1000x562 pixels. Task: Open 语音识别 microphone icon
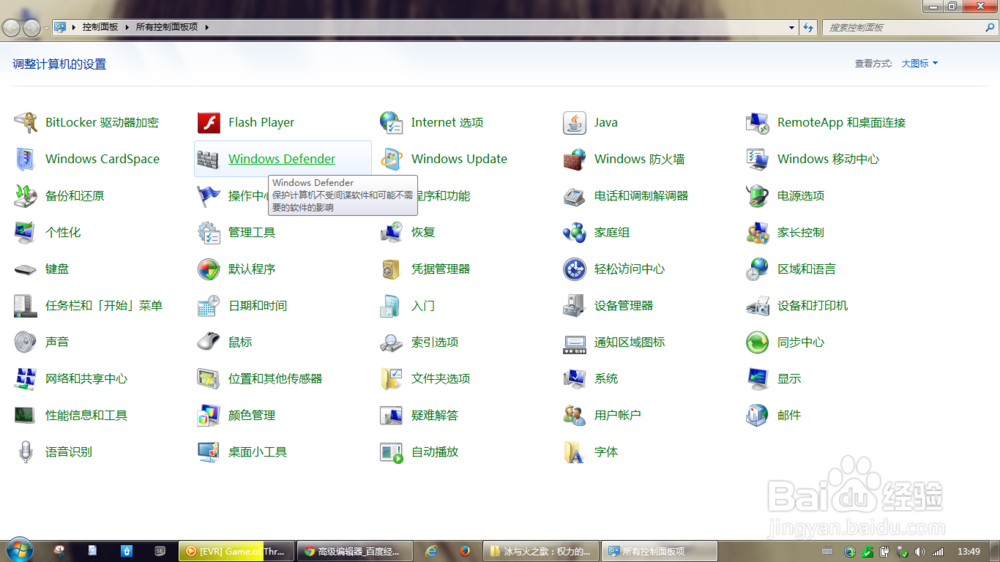pyautogui.click(x=26, y=452)
